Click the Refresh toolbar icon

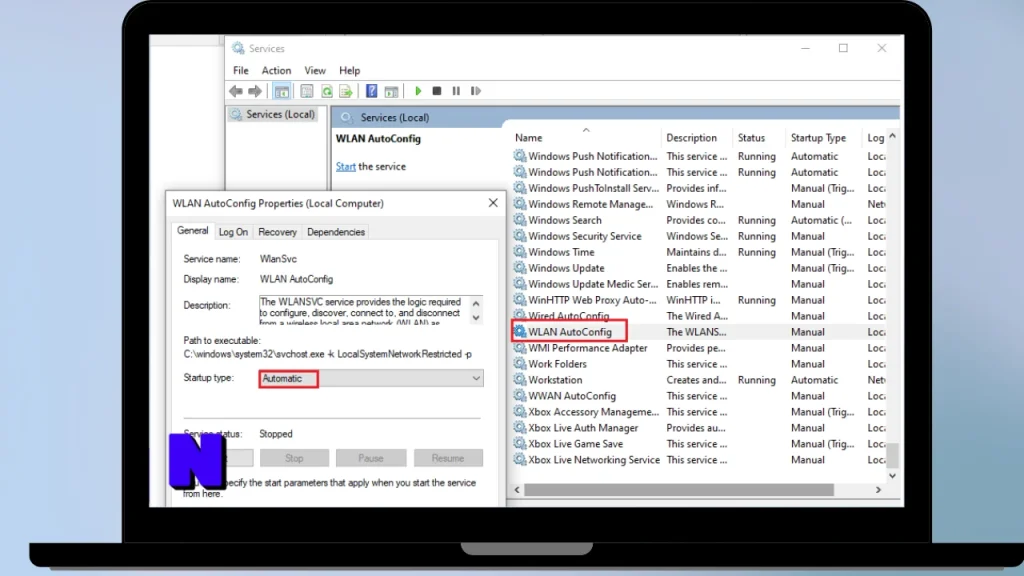click(x=327, y=91)
